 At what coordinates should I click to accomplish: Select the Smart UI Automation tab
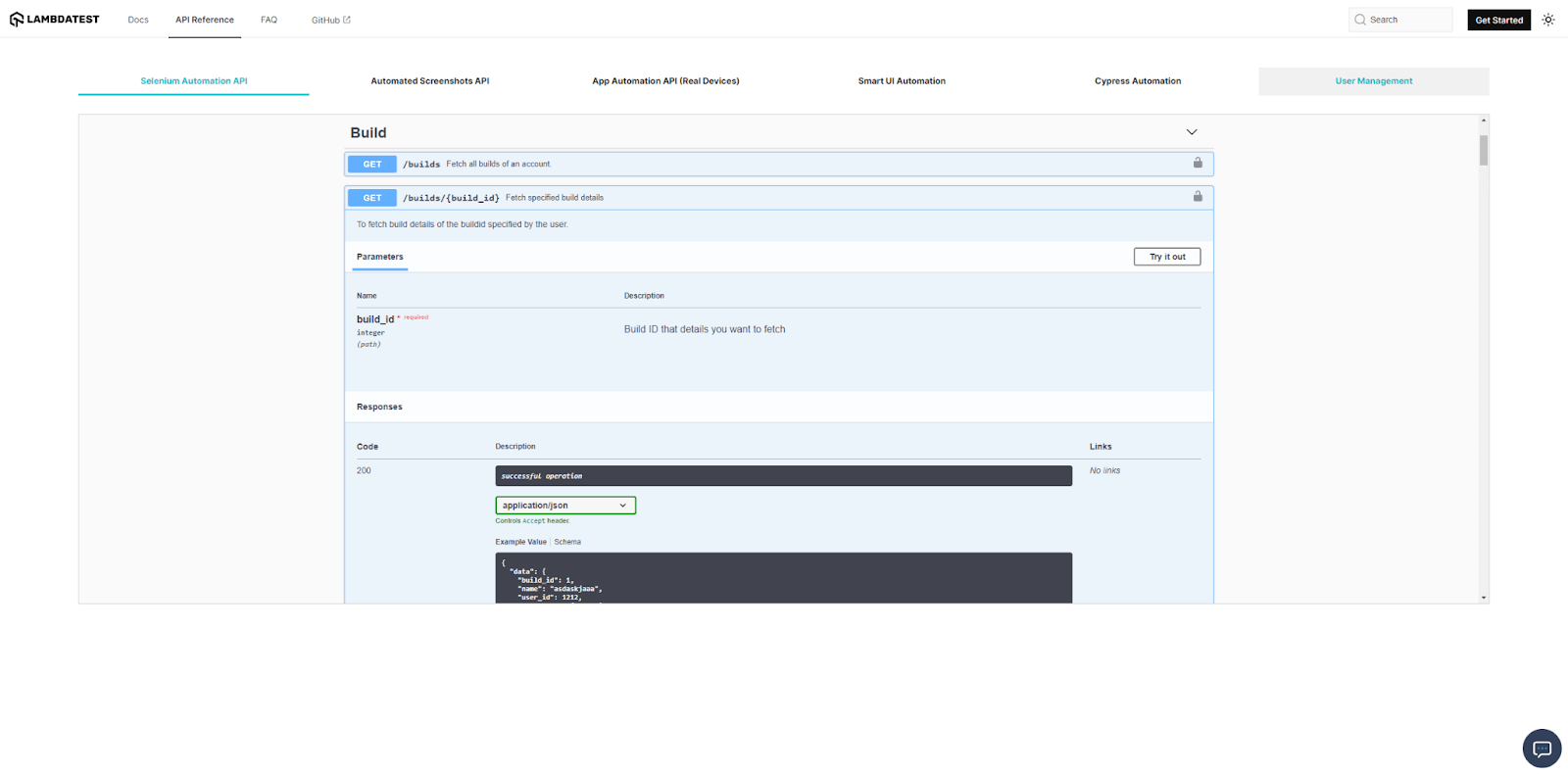(x=902, y=81)
